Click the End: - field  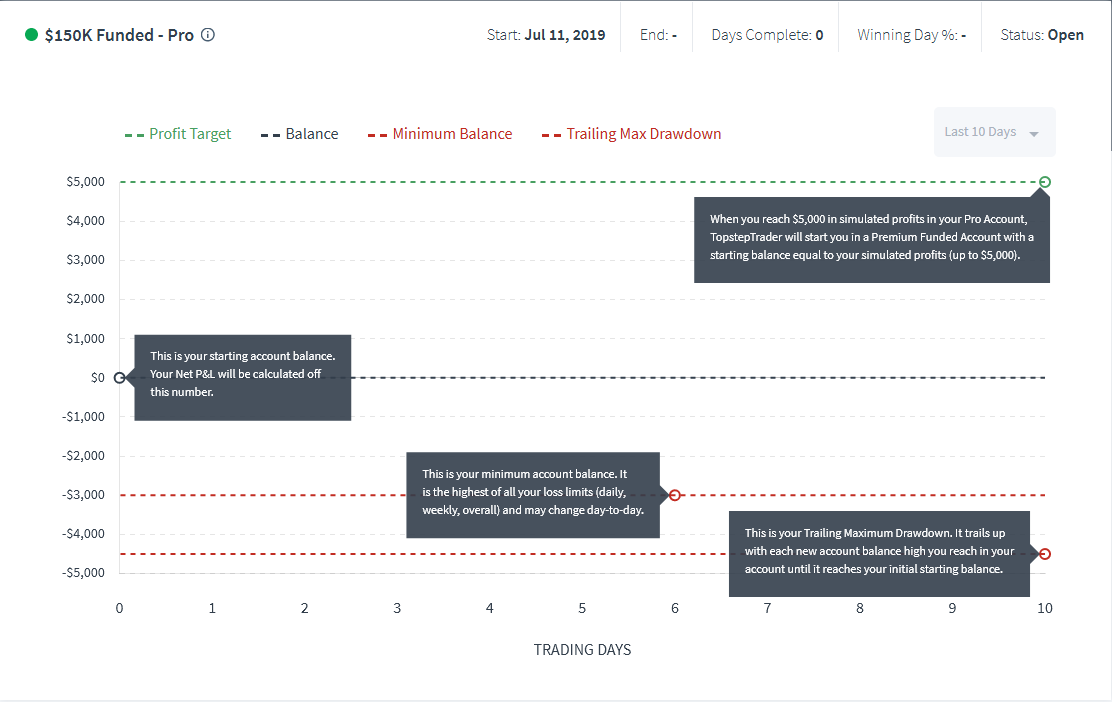click(x=658, y=35)
